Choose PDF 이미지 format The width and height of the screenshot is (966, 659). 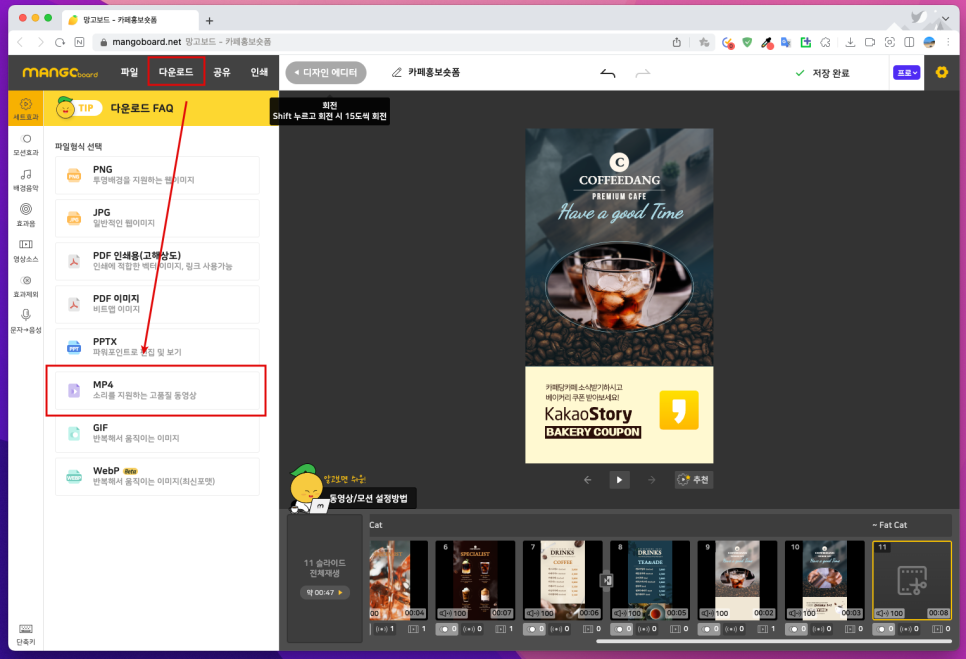[x=157, y=304]
